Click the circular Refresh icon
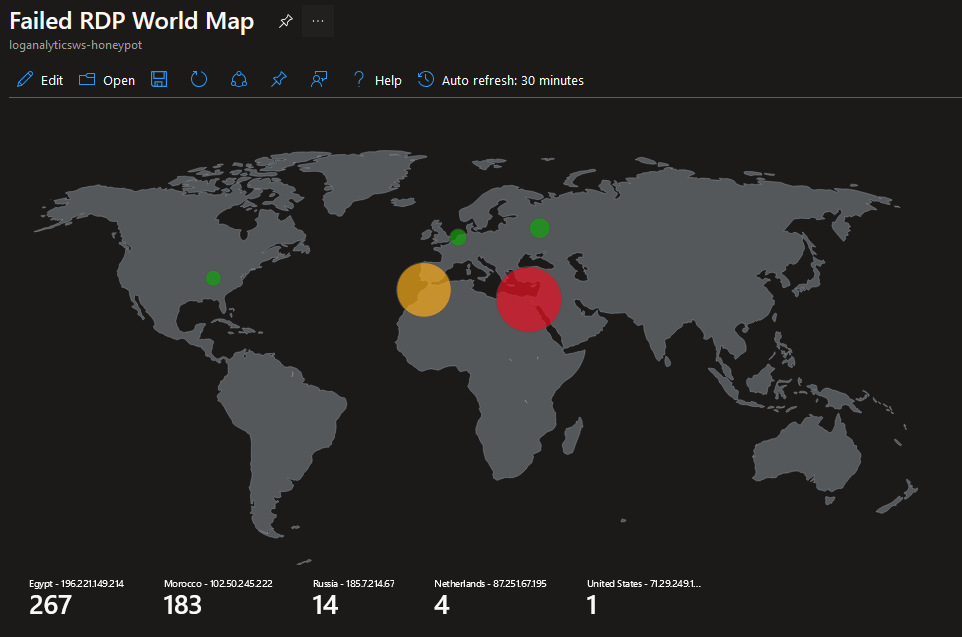This screenshot has width=962, height=637. (199, 79)
